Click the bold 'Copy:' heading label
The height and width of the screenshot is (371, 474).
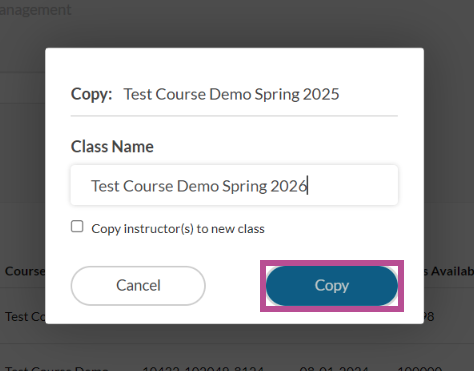click(91, 94)
